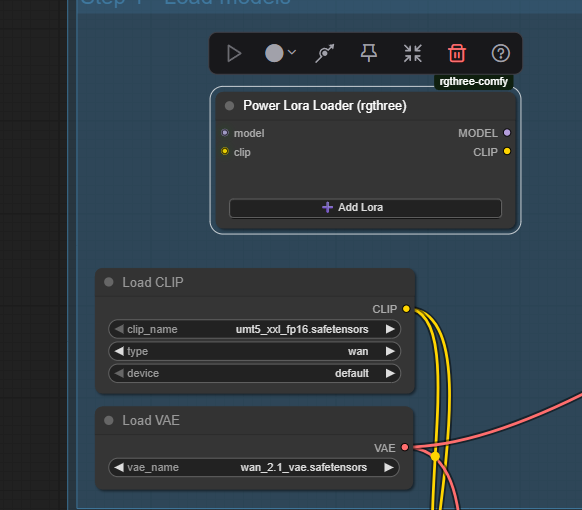This screenshot has height=510, width=582.
Task: Pin the Power Lora Loader node
Action: tap(369, 53)
